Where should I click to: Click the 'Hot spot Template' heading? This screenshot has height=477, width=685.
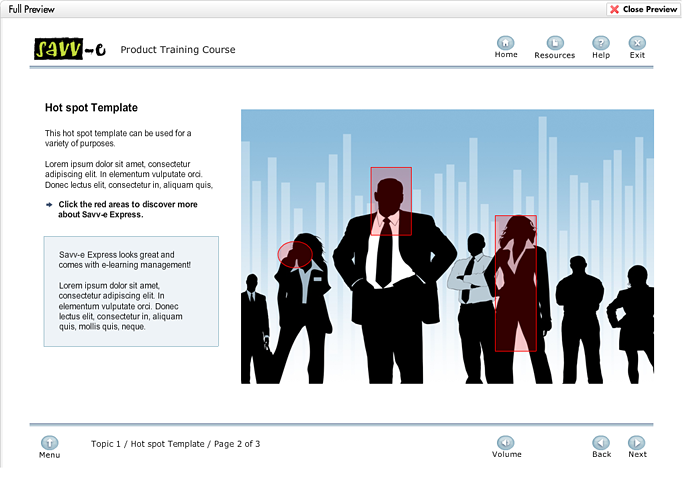[x=91, y=107]
